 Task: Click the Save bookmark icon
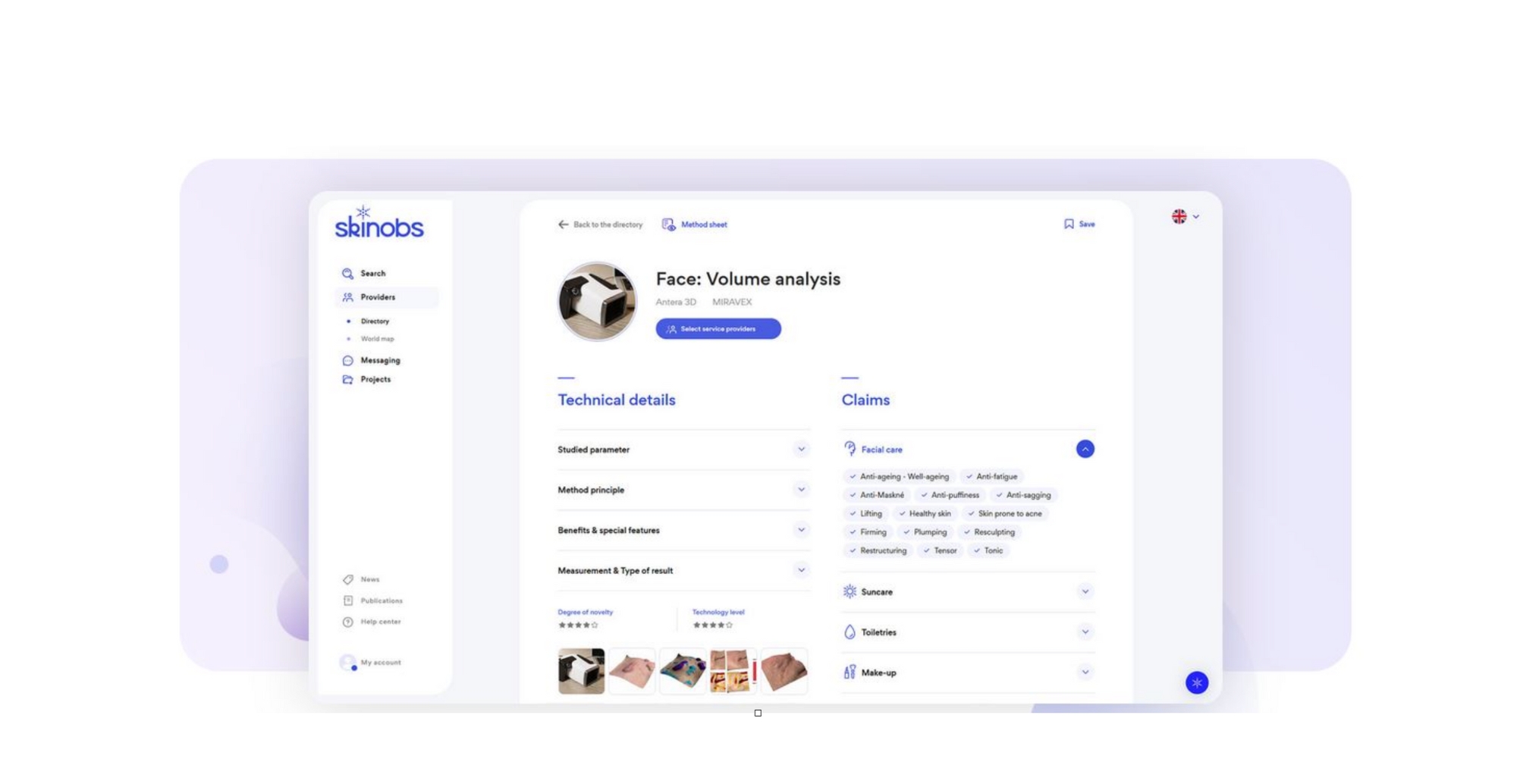[x=1069, y=224]
